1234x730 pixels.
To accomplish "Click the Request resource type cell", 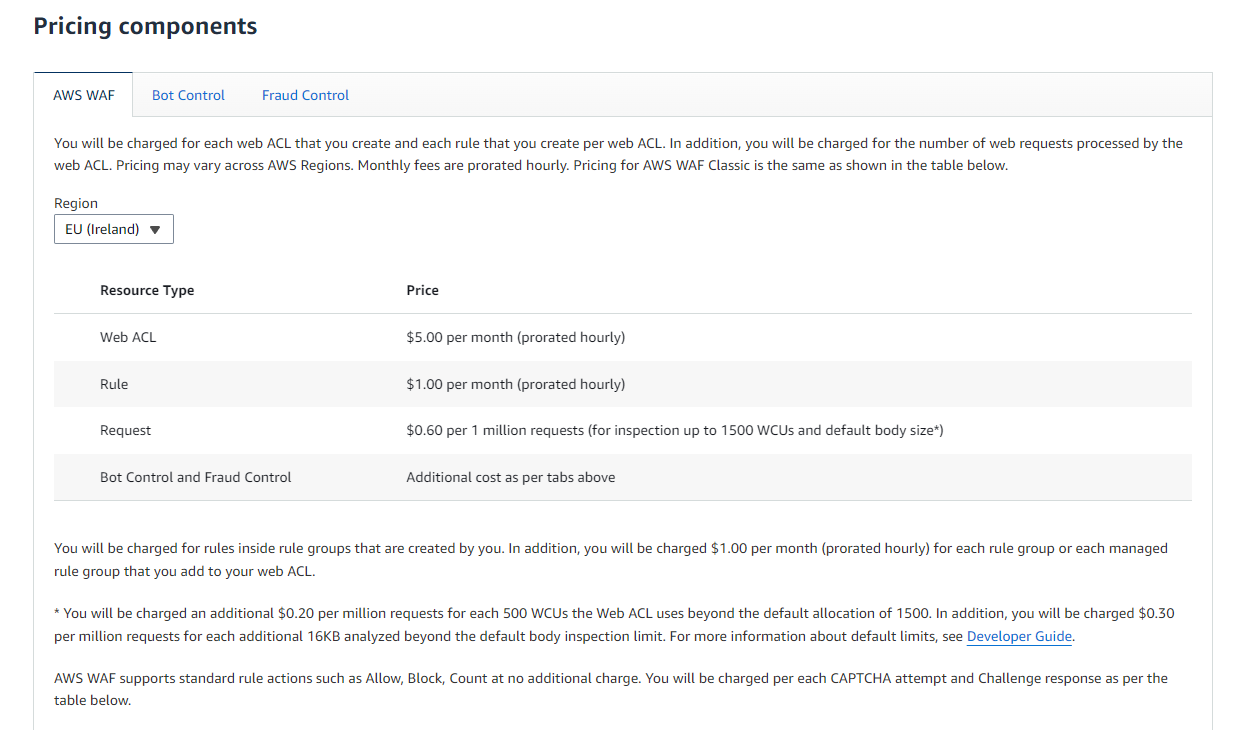I will click(x=125, y=430).
